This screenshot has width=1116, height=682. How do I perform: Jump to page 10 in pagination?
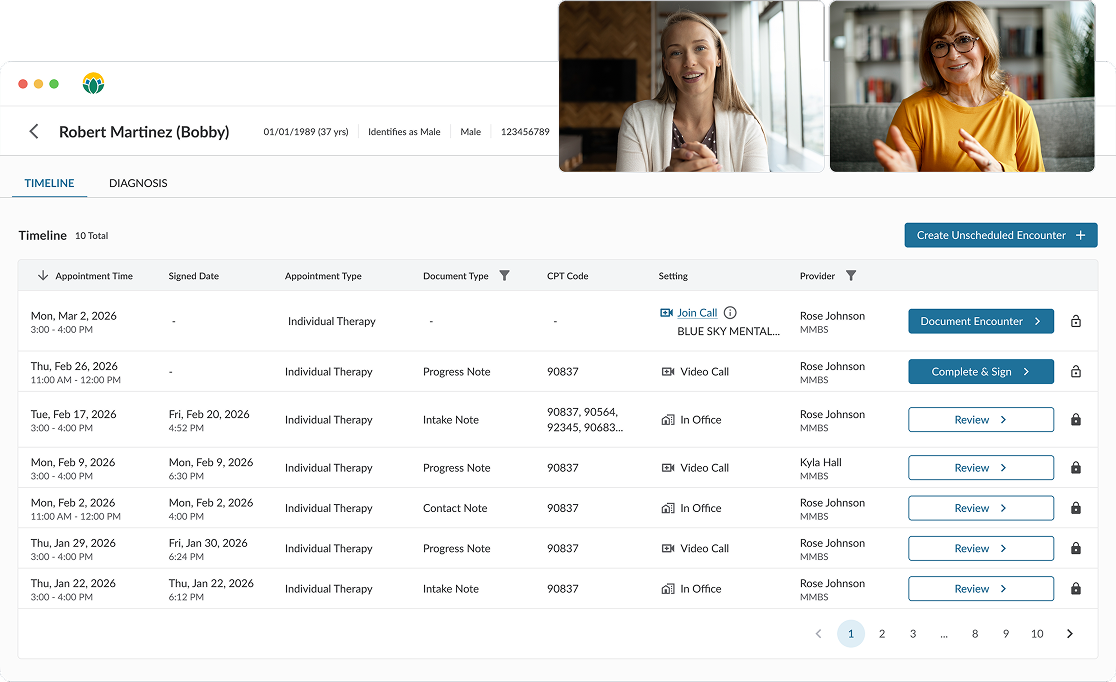click(1037, 634)
